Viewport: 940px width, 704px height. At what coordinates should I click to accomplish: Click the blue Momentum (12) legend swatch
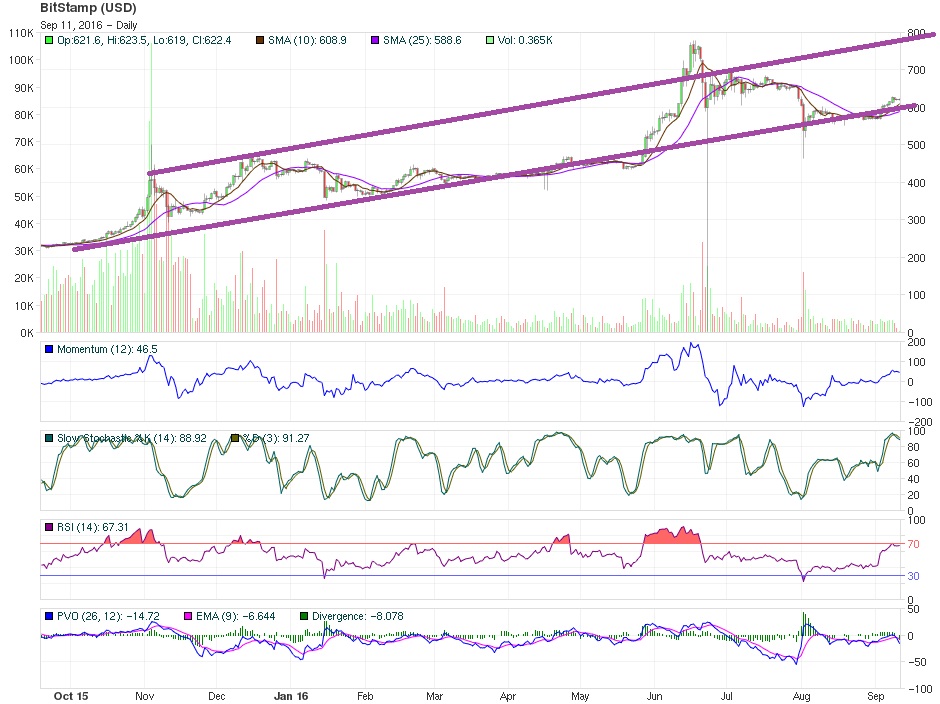coord(49,349)
